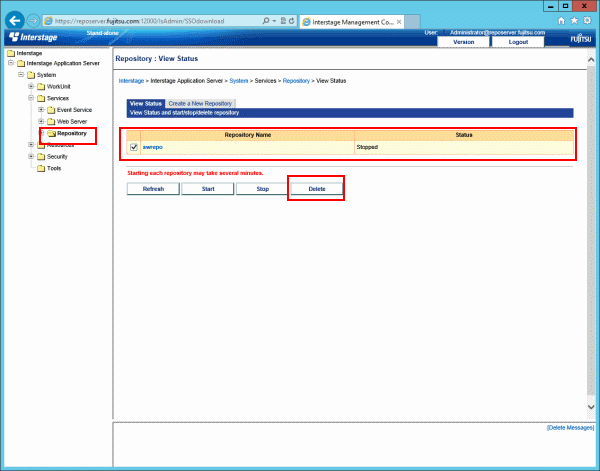600x471 pixels.
Task: Switch to View Status tab
Action: (x=145, y=103)
